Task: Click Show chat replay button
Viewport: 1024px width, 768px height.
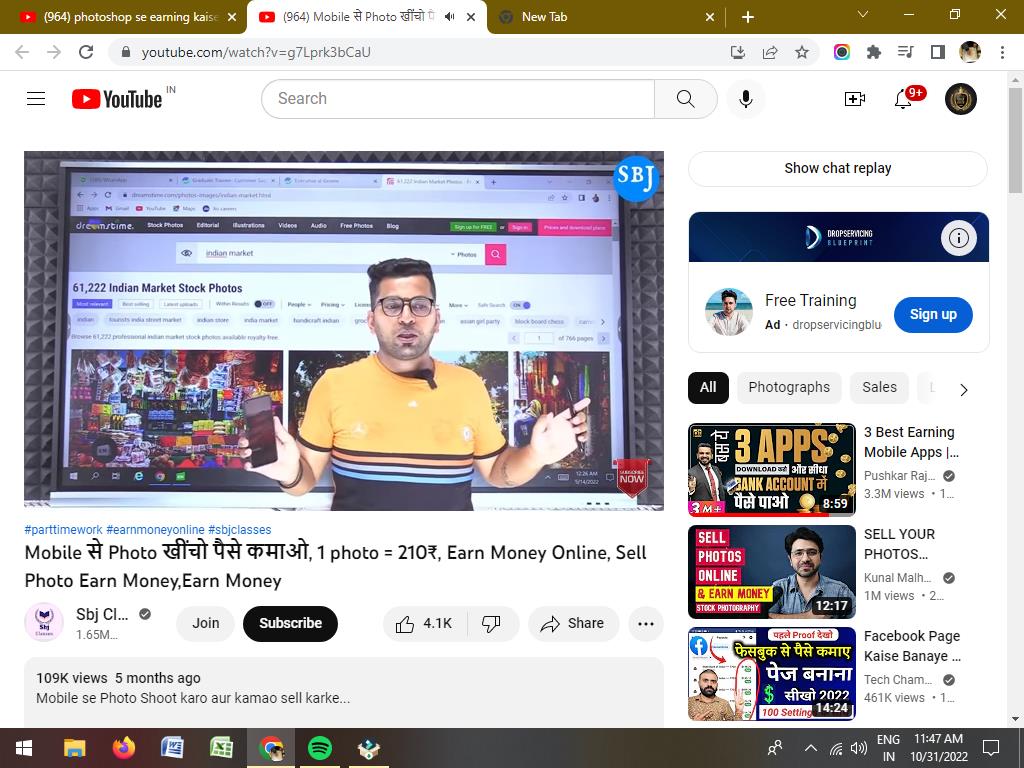Action: click(837, 168)
